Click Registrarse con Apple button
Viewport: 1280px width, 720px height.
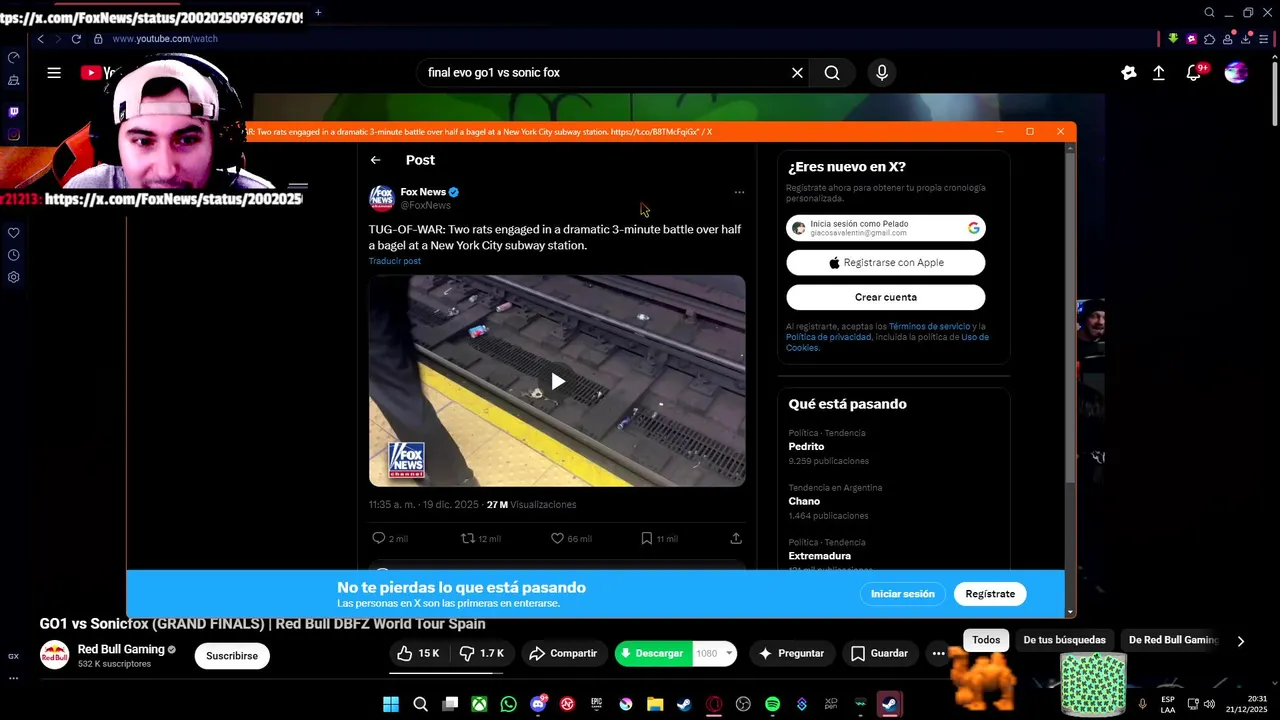pos(885,262)
